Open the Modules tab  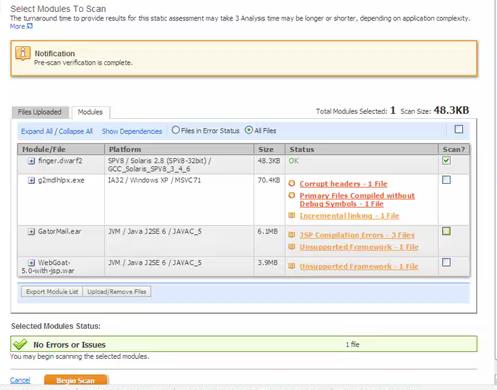click(x=90, y=112)
